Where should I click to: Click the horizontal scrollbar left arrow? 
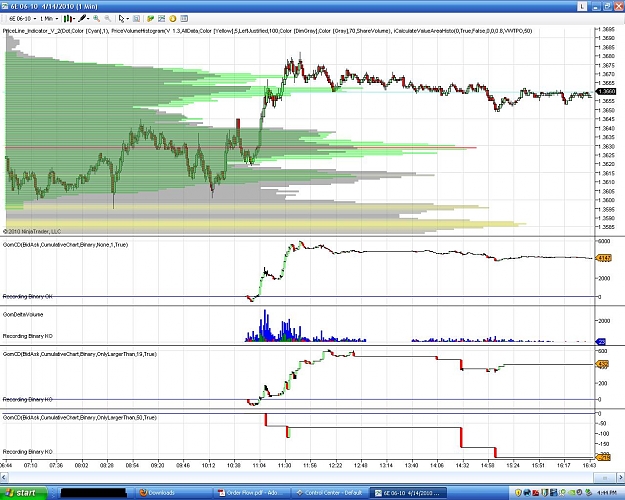pos(4,477)
